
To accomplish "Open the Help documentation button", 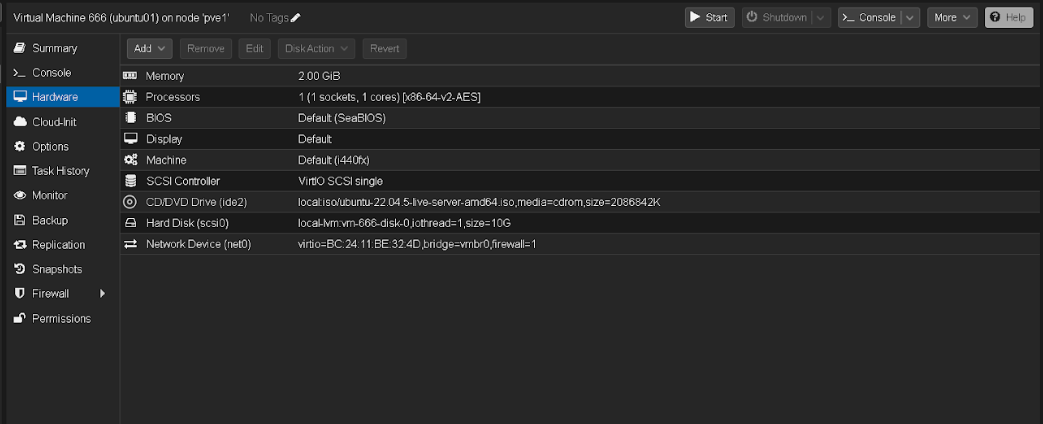I will point(1008,18).
